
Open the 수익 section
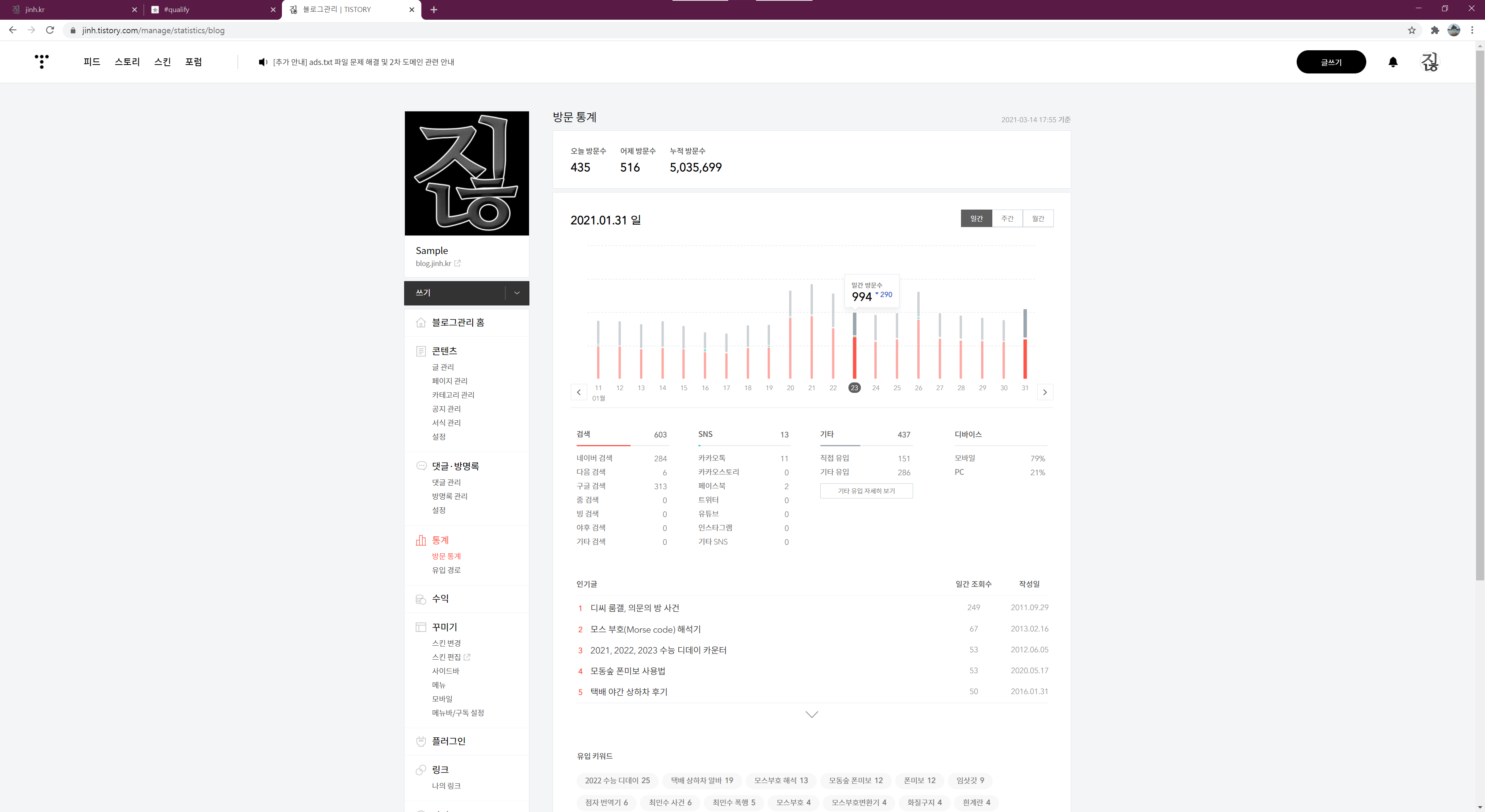(440, 598)
